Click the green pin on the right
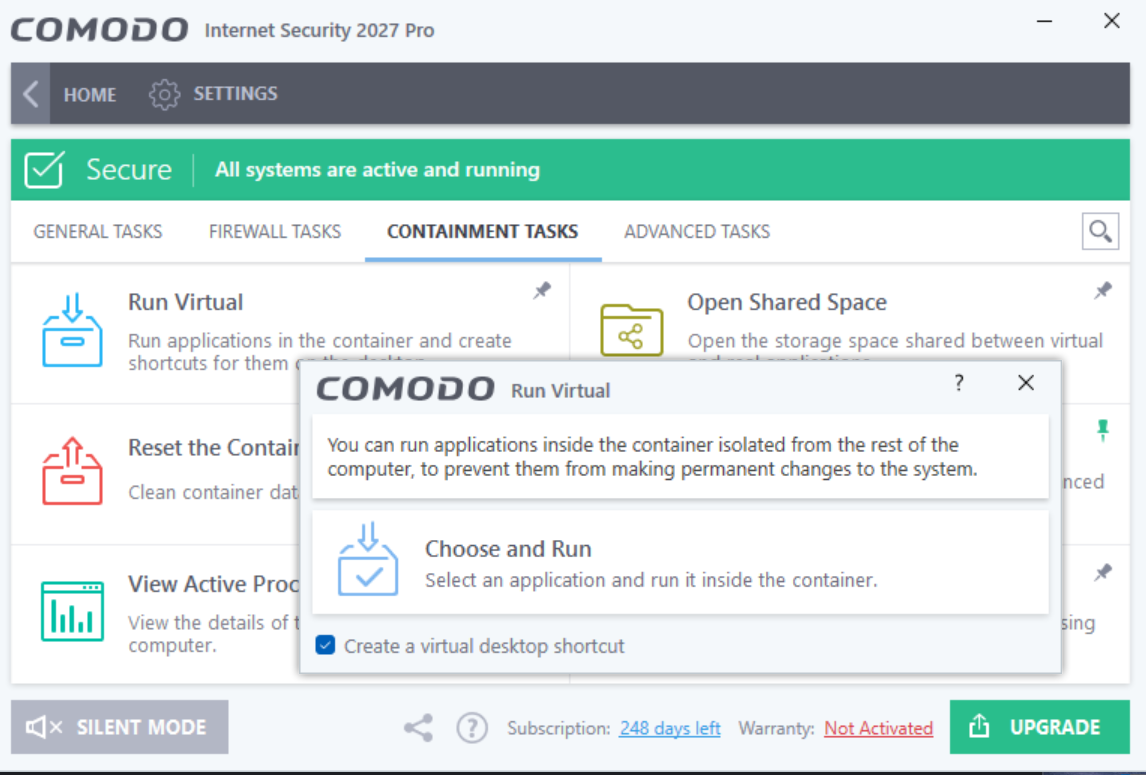 click(x=1103, y=431)
